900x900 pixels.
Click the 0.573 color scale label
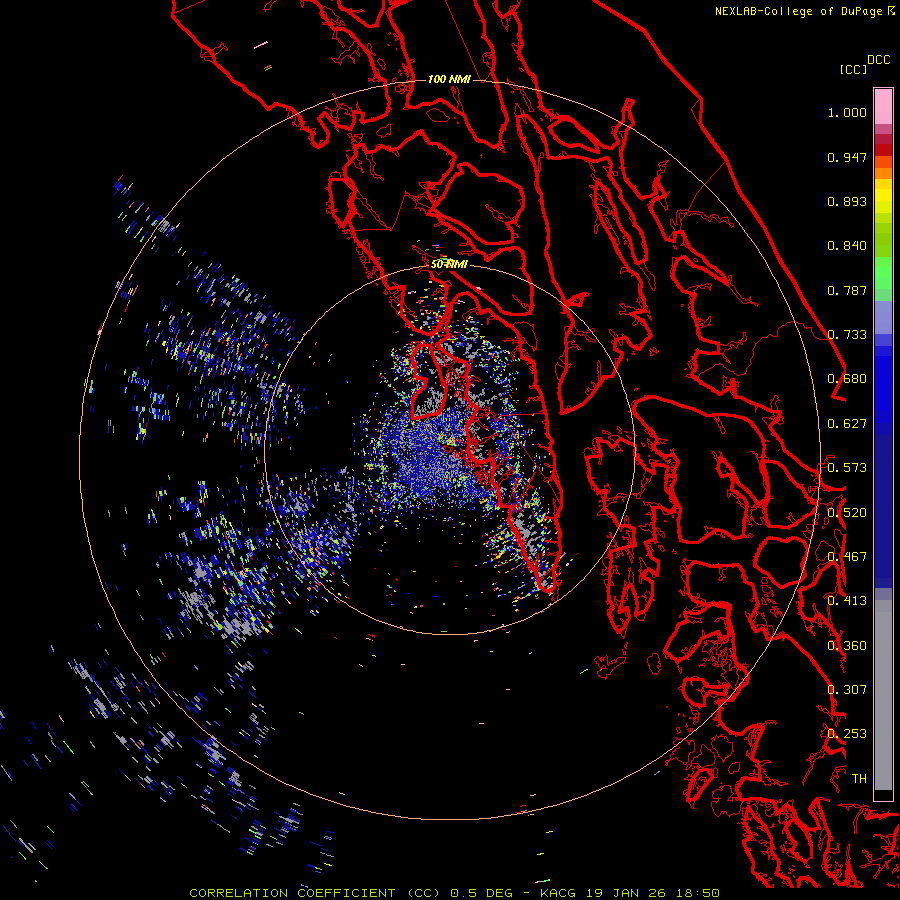tap(847, 468)
